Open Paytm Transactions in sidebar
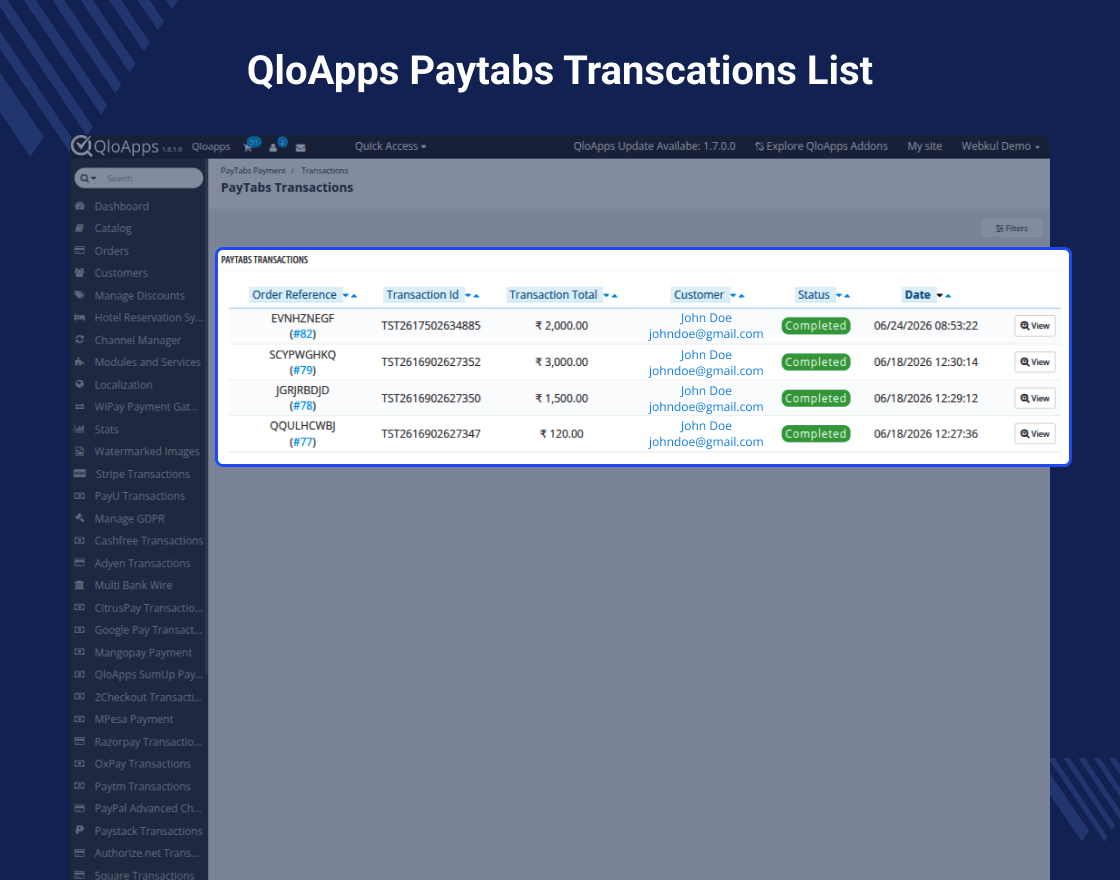Screen dimensions: 1120x880 click(142, 786)
